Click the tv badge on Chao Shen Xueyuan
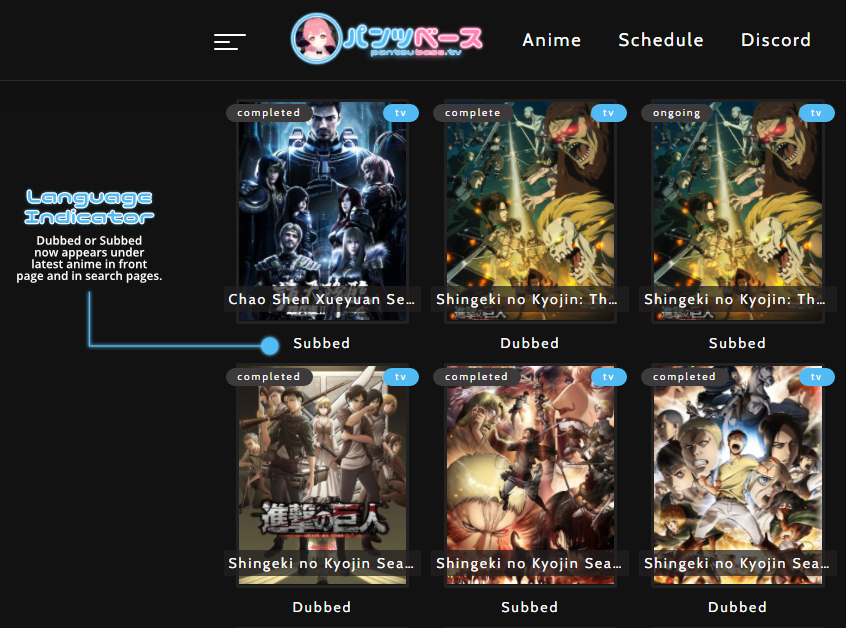 coord(400,113)
